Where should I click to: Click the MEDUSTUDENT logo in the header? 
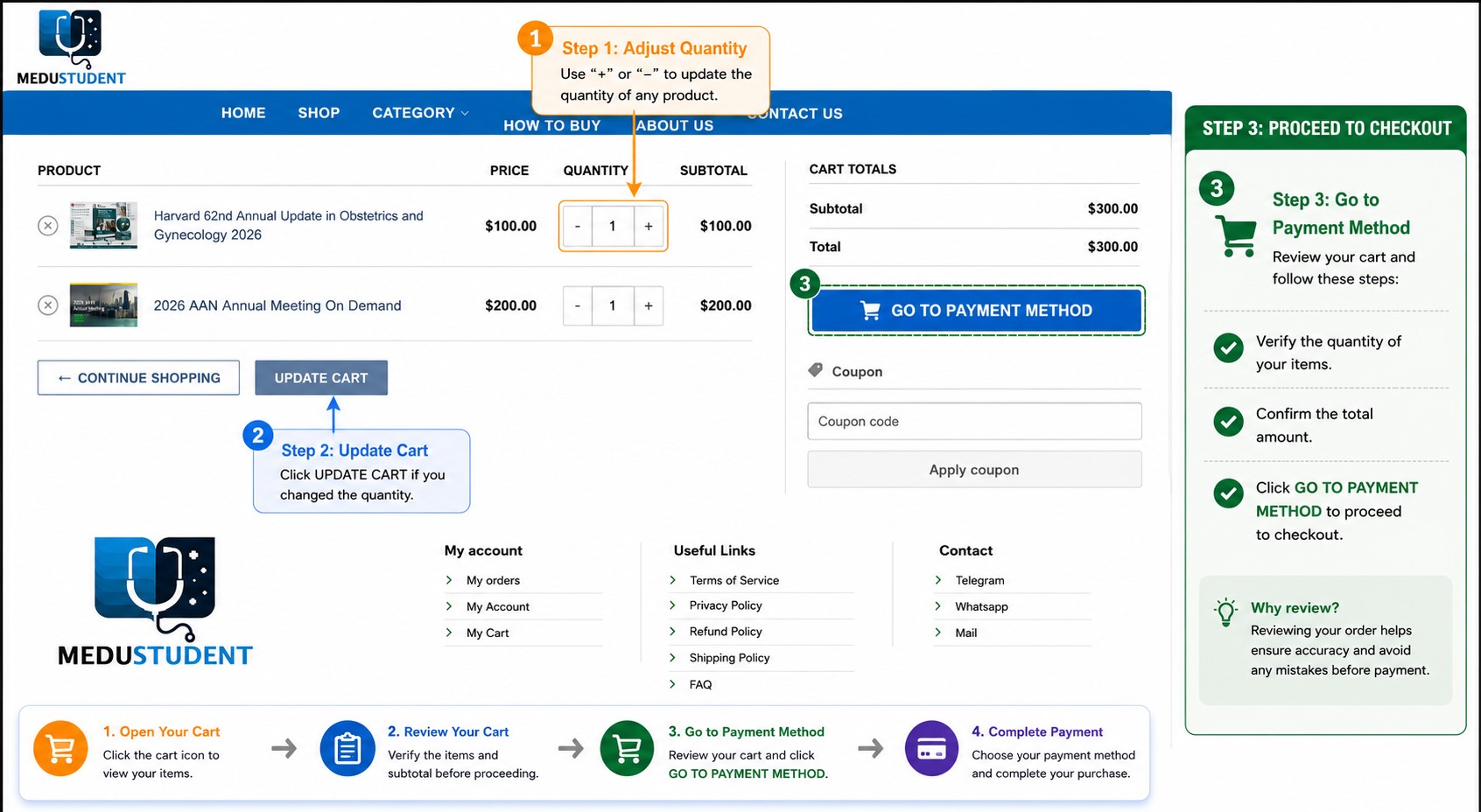pyautogui.click(x=71, y=48)
